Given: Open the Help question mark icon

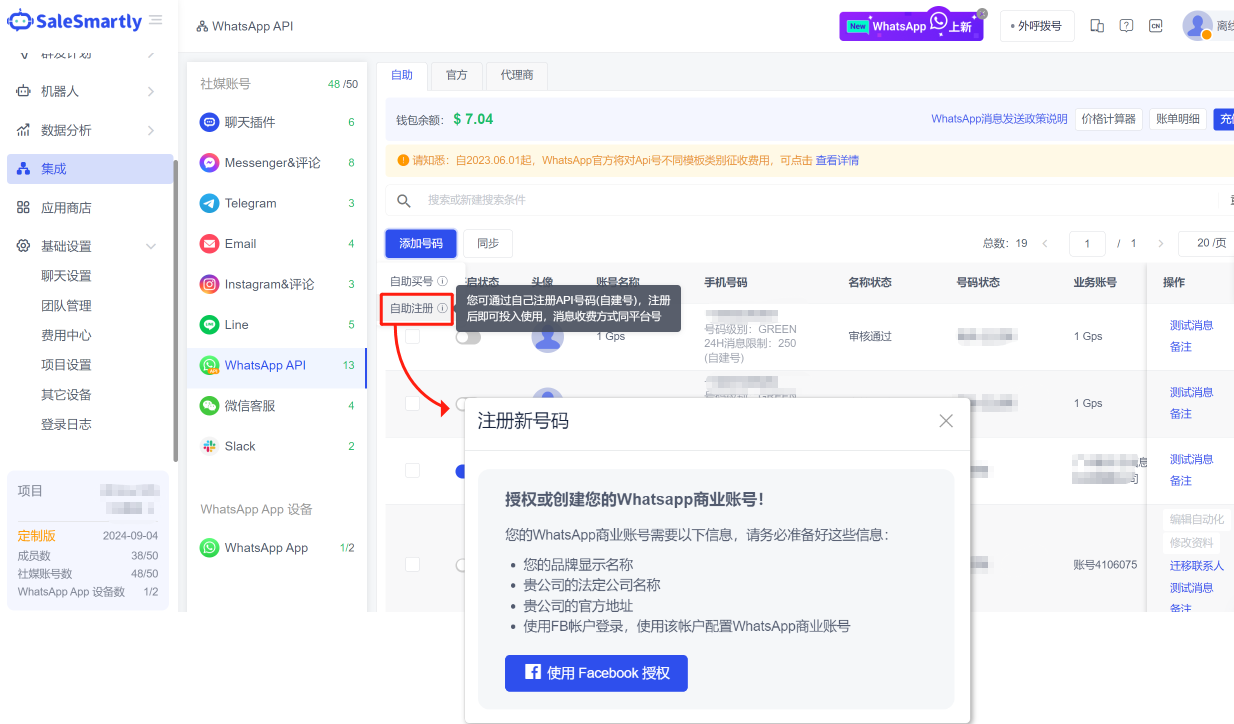Looking at the screenshot, I should coord(1126,26).
